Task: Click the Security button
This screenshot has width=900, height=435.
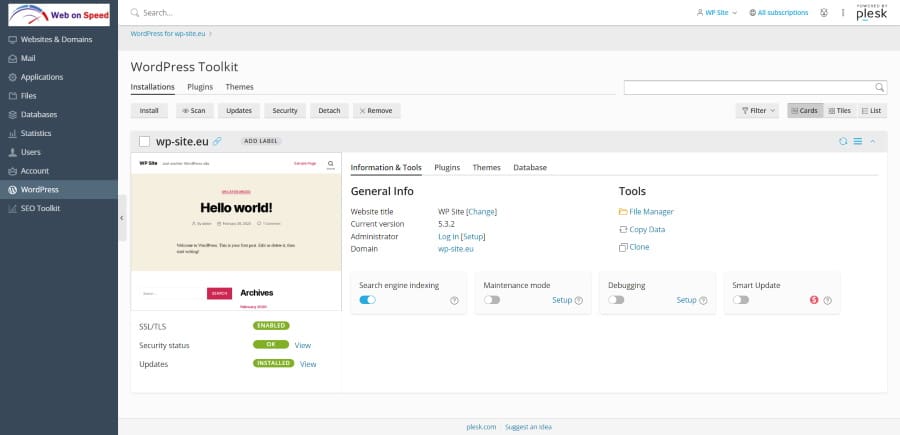Action: coord(285,111)
